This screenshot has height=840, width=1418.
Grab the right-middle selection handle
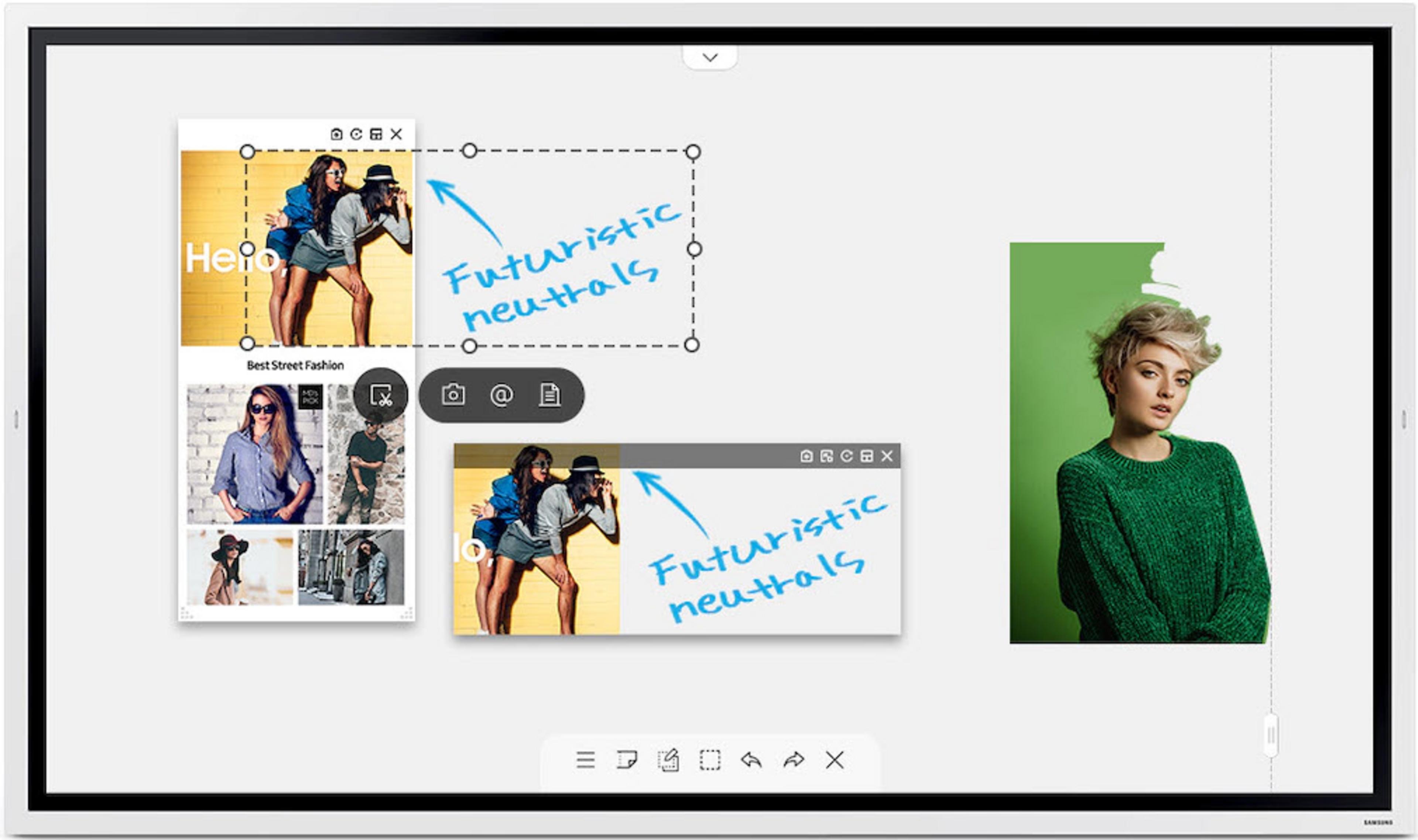pyautogui.click(x=694, y=249)
